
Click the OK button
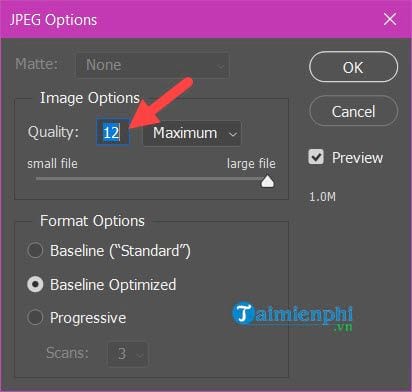tap(353, 67)
